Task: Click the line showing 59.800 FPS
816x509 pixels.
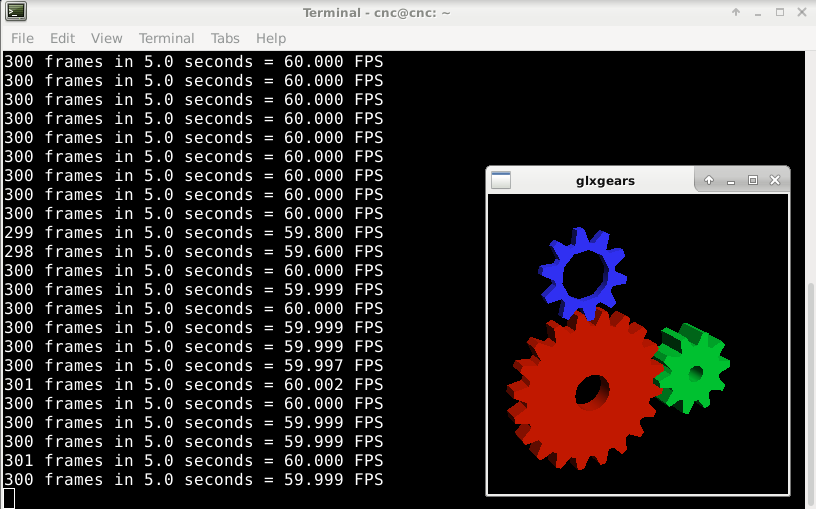Action: tap(194, 233)
